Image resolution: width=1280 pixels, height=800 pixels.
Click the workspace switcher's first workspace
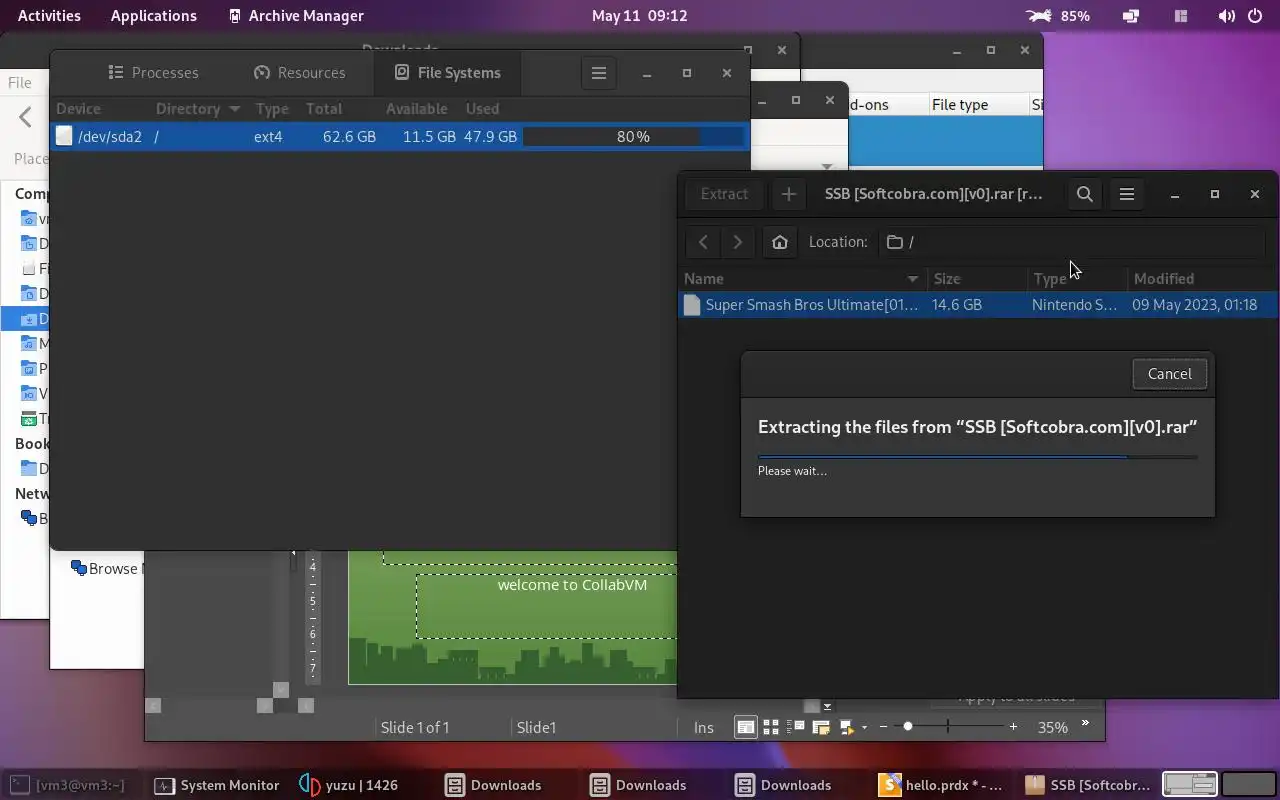pos(1189,785)
